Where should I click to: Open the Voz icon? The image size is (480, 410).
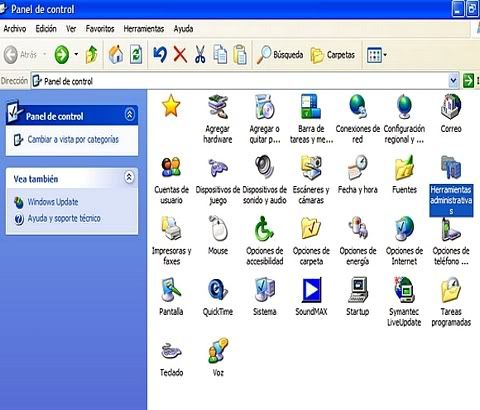coord(218,350)
